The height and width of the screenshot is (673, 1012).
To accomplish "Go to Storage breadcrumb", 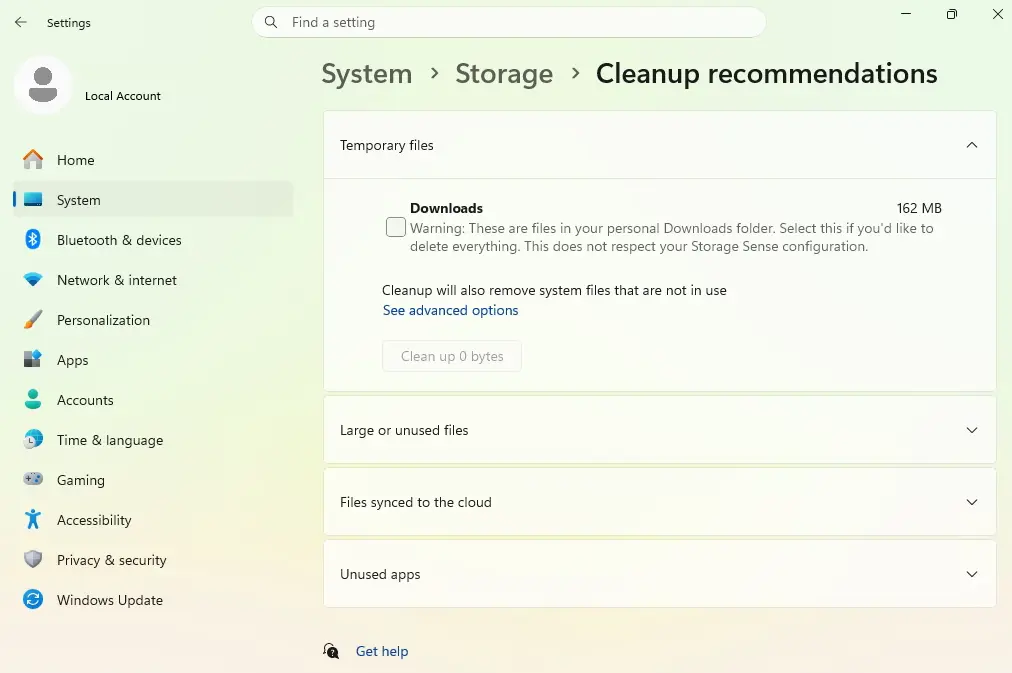I will coord(504,74).
